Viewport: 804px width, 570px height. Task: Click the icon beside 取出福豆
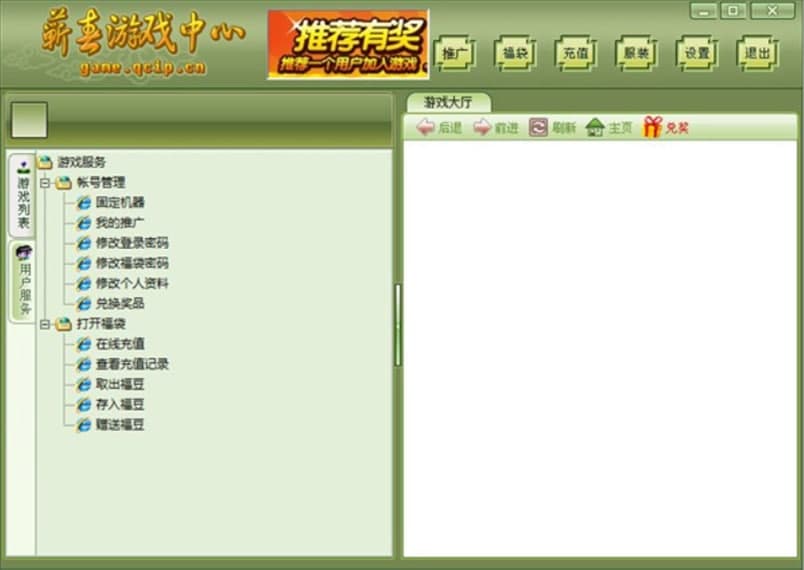pos(84,384)
